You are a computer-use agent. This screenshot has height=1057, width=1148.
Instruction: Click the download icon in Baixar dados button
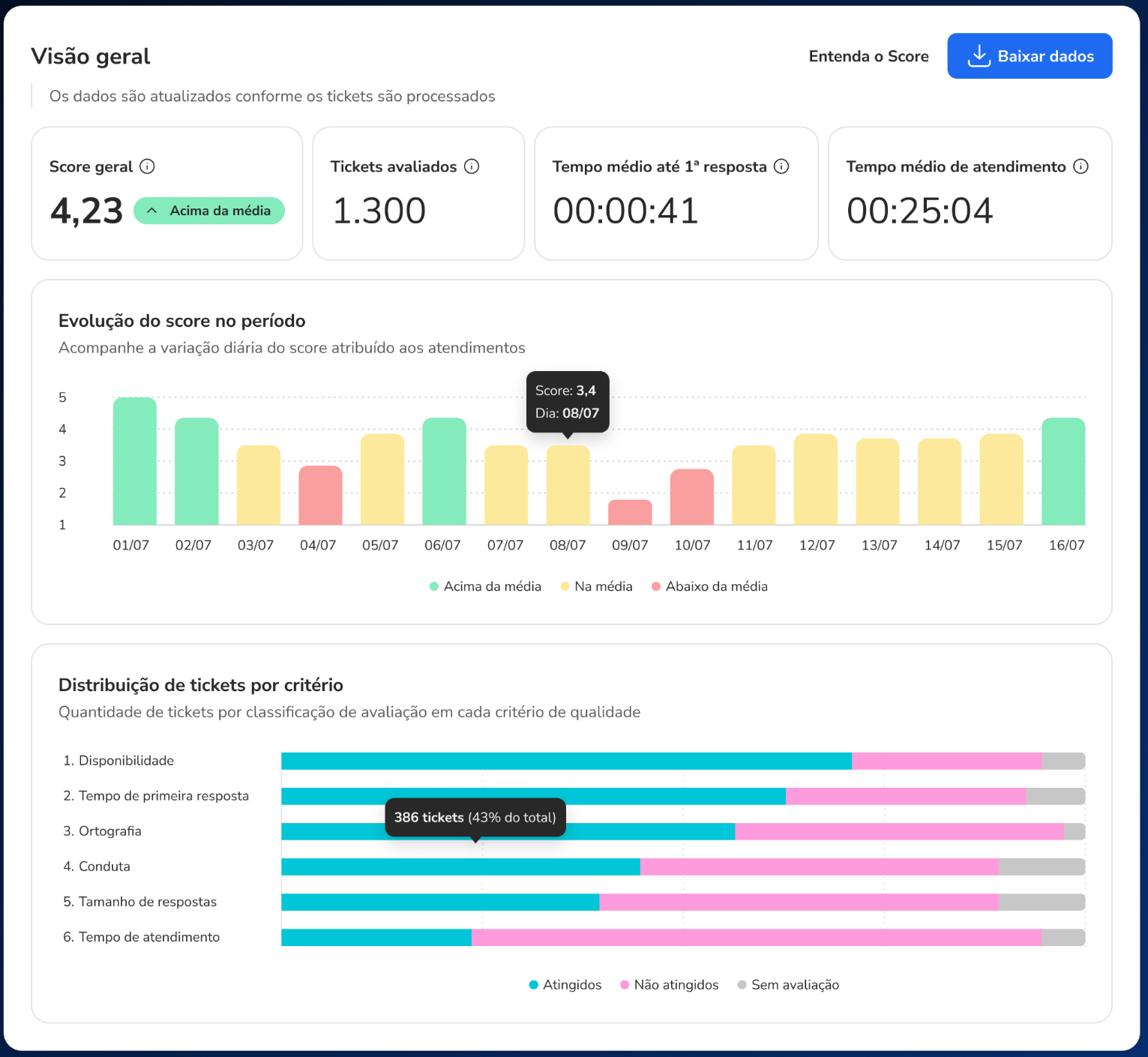click(x=979, y=56)
